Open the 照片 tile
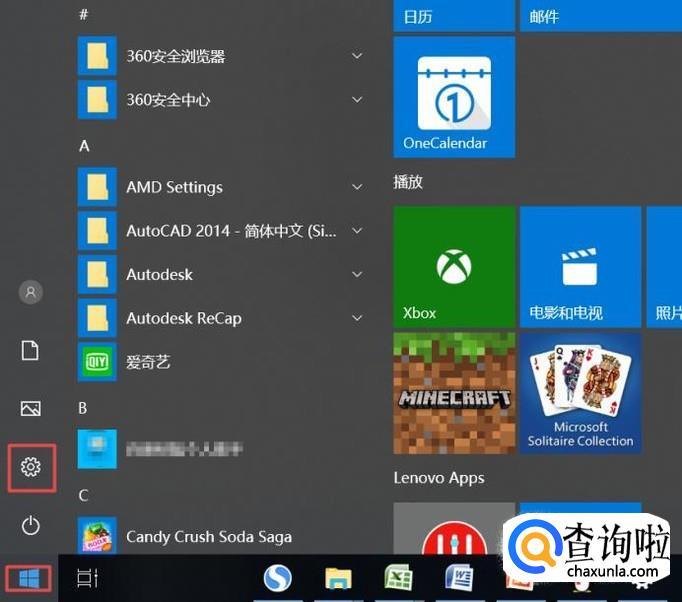The width and height of the screenshot is (682, 602). 664,267
